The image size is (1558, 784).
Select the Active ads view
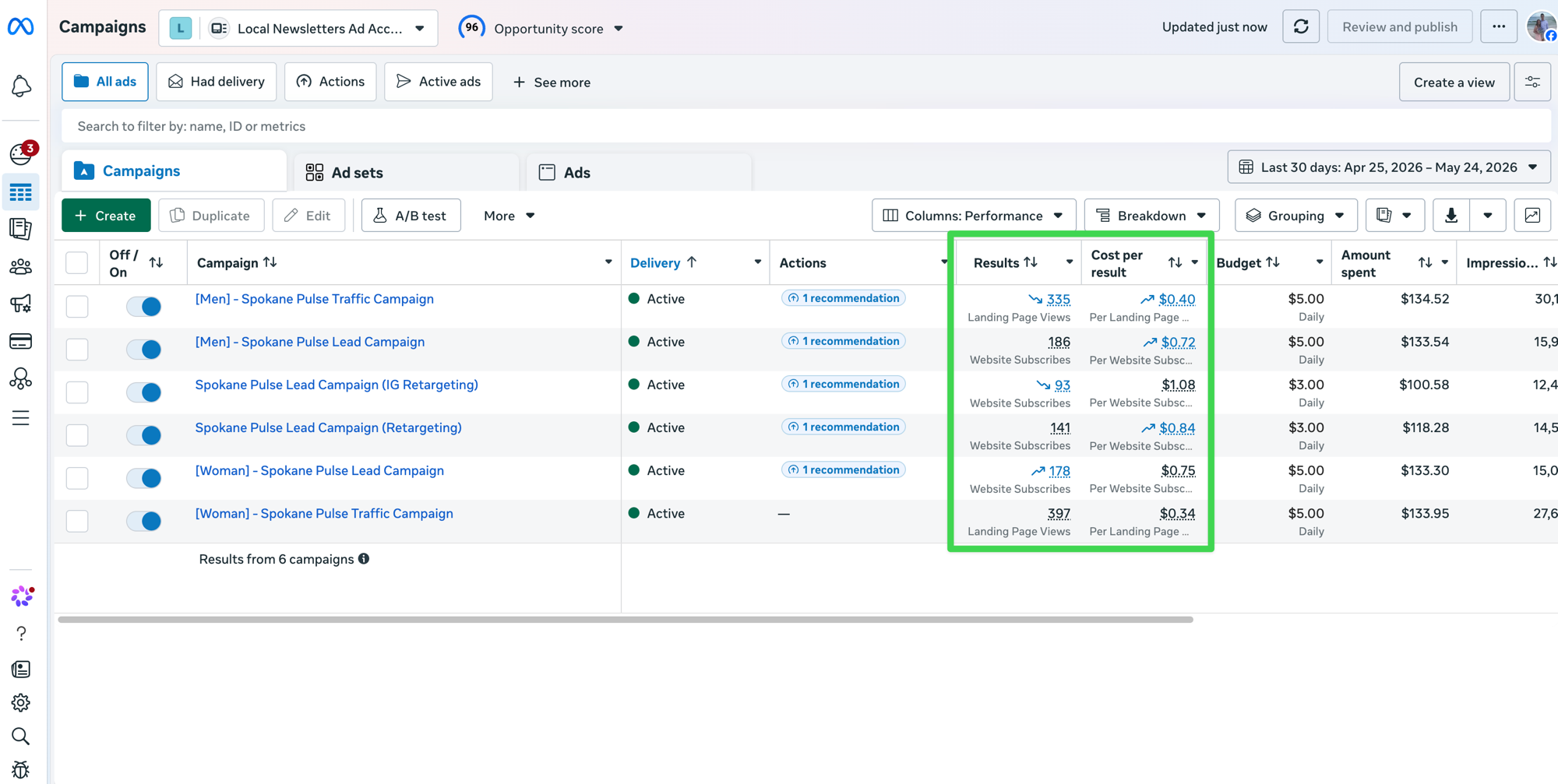pyautogui.click(x=439, y=82)
